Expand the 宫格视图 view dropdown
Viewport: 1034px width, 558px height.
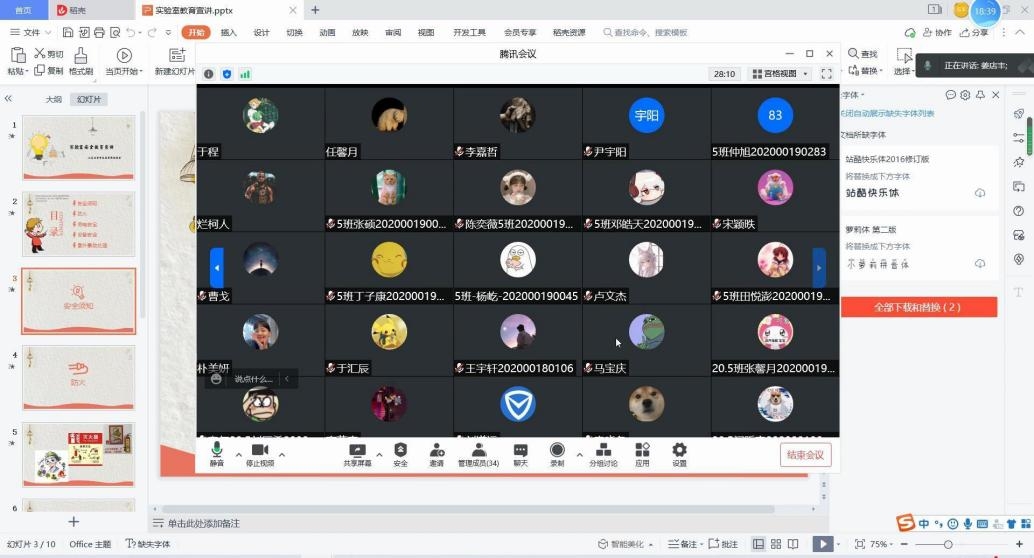point(780,74)
